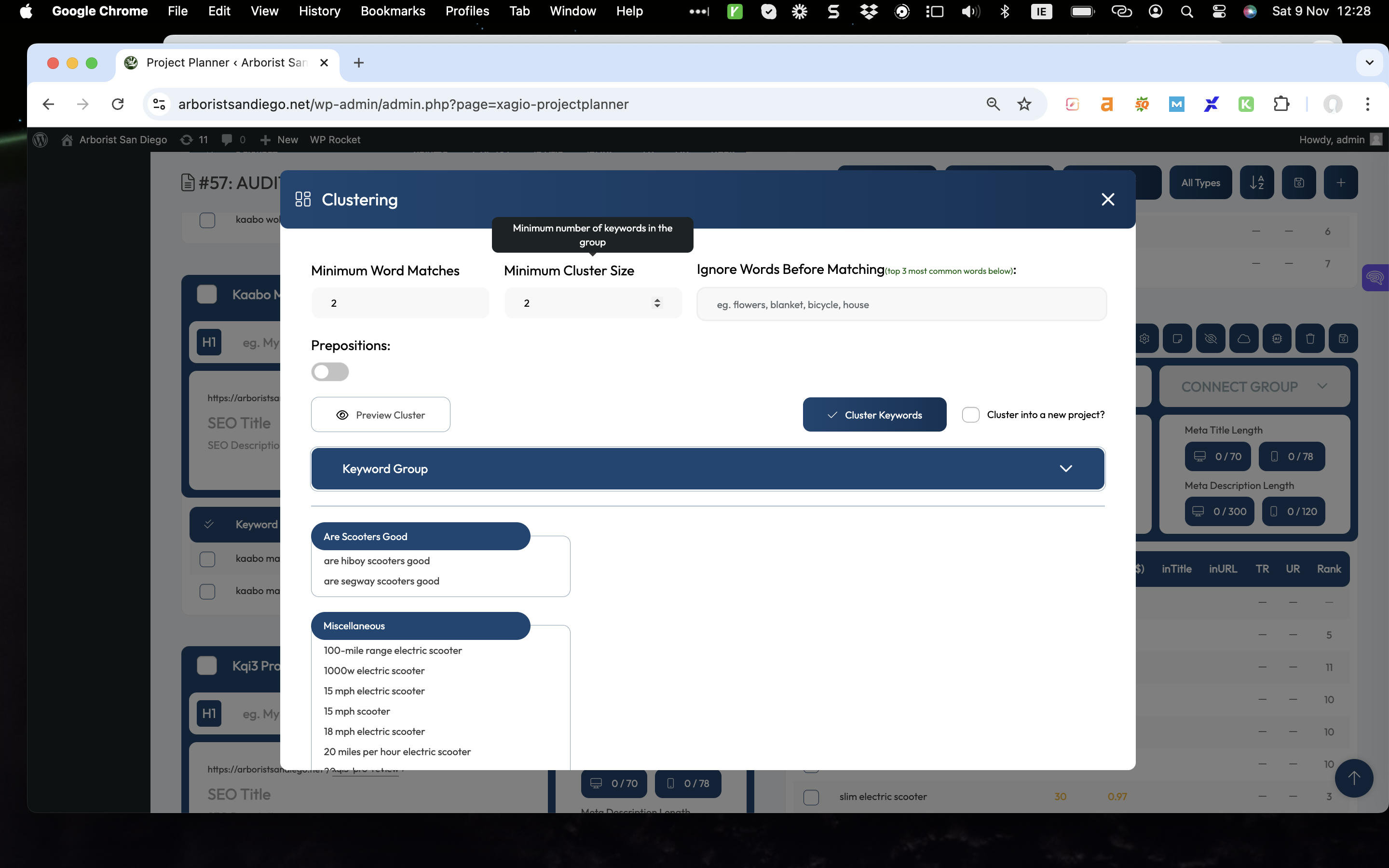Click the 'Are Scooters Good' cluster header

pos(420,536)
